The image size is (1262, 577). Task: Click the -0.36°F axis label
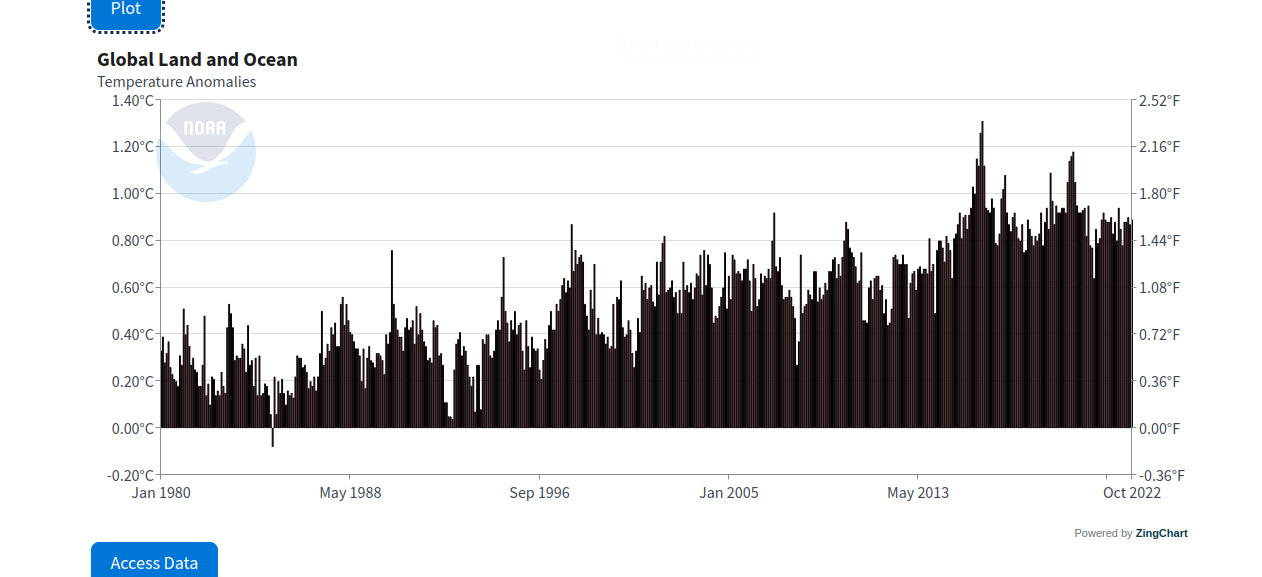tap(1161, 476)
